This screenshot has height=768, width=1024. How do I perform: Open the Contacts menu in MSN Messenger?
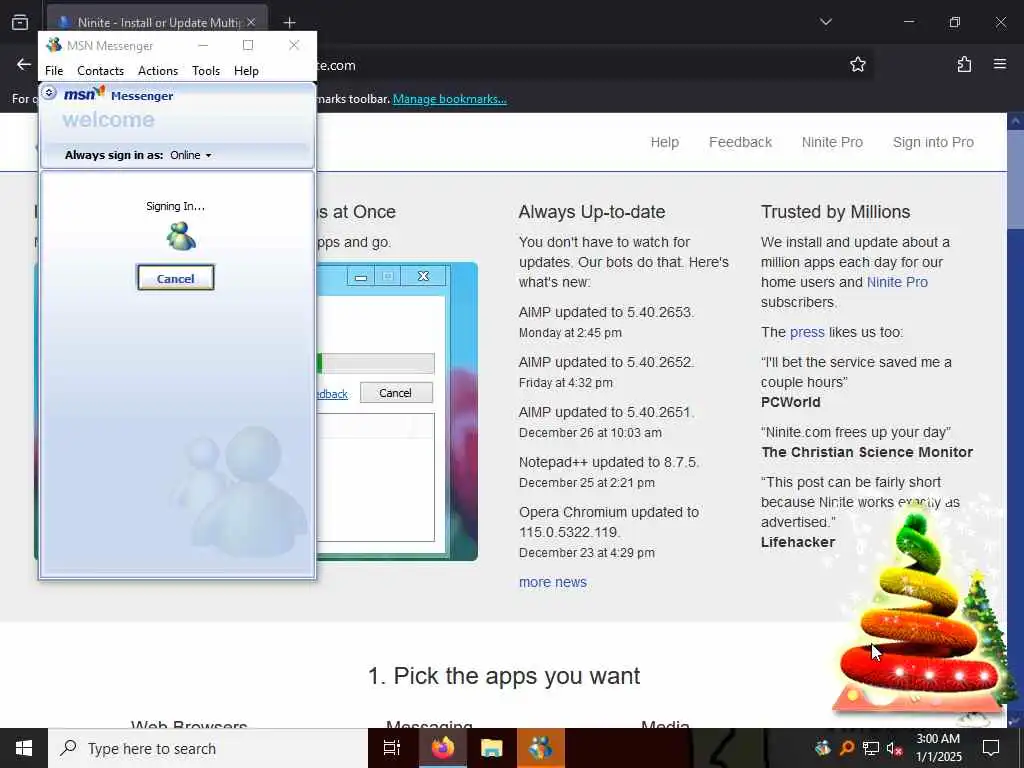[x=100, y=71]
